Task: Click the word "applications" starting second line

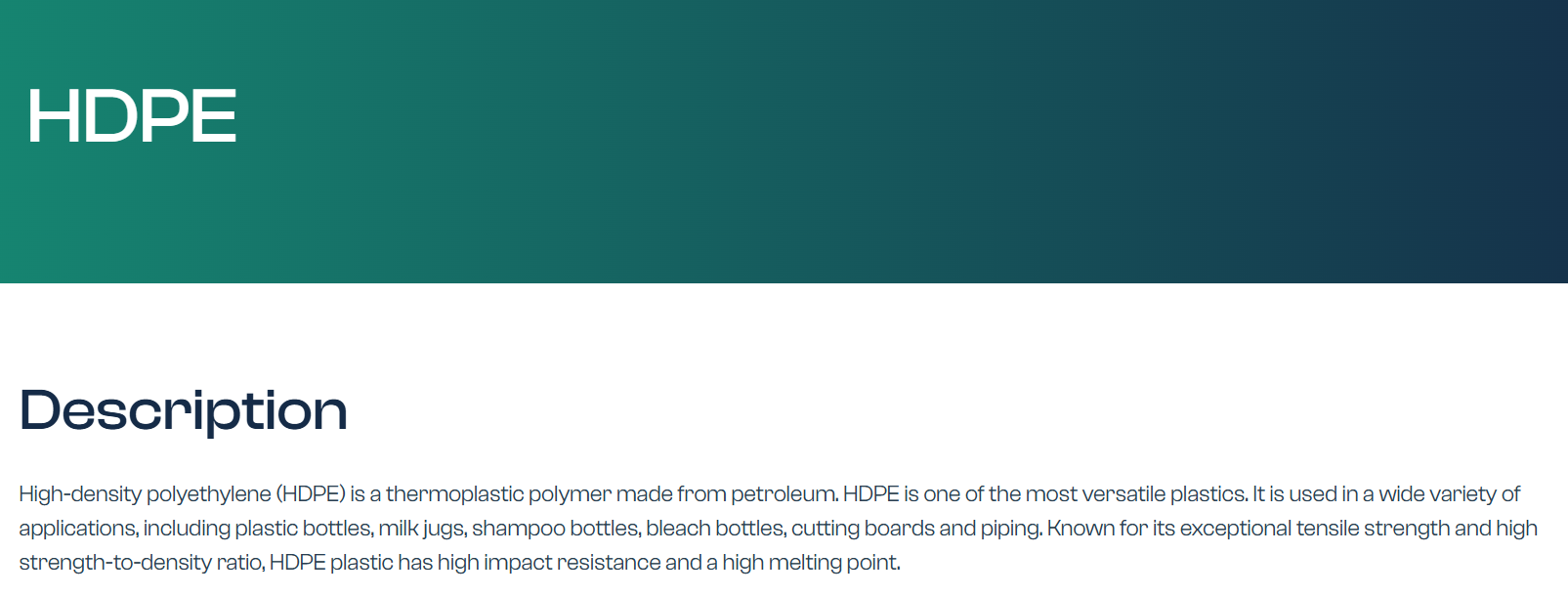Action: coord(78,529)
